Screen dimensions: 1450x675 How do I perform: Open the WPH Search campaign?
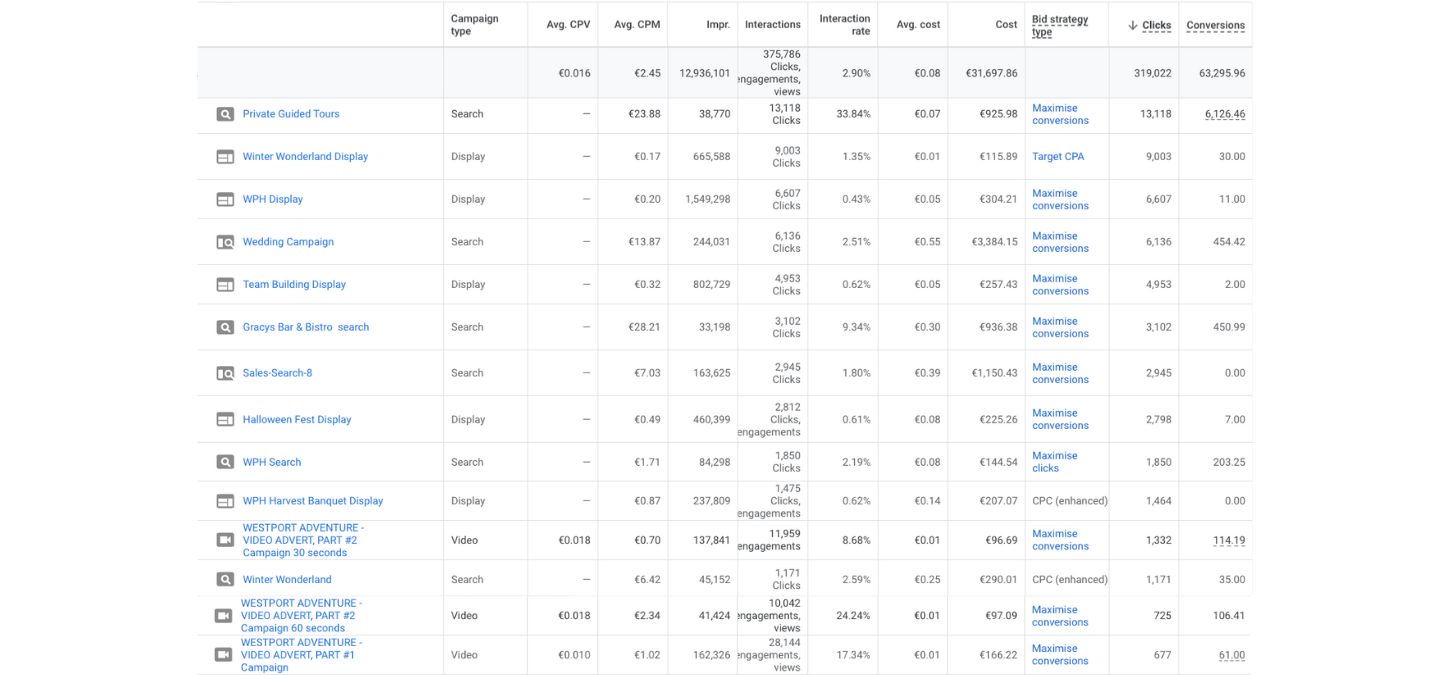(x=271, y=462)
